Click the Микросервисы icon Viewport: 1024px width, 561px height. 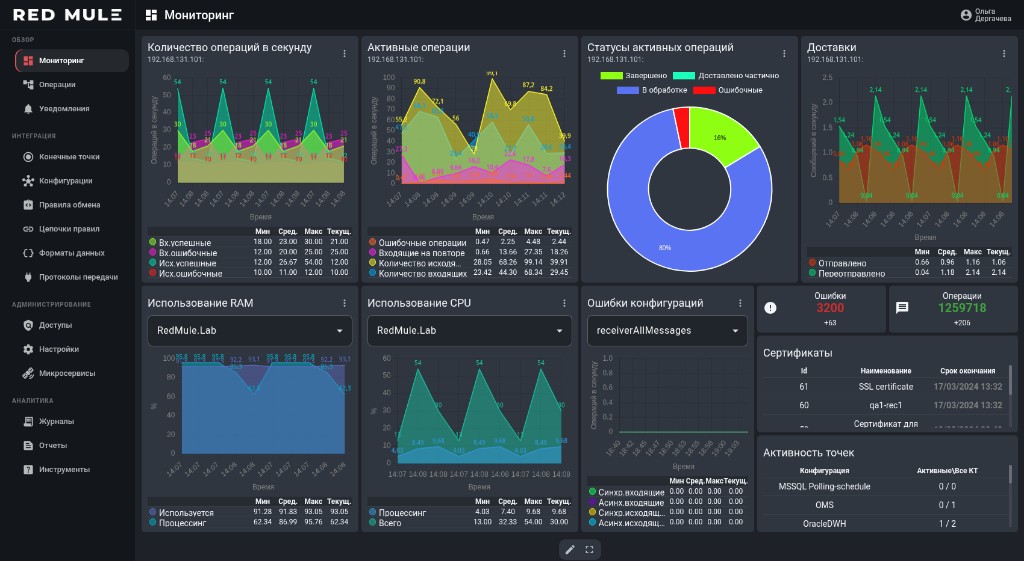28,374
